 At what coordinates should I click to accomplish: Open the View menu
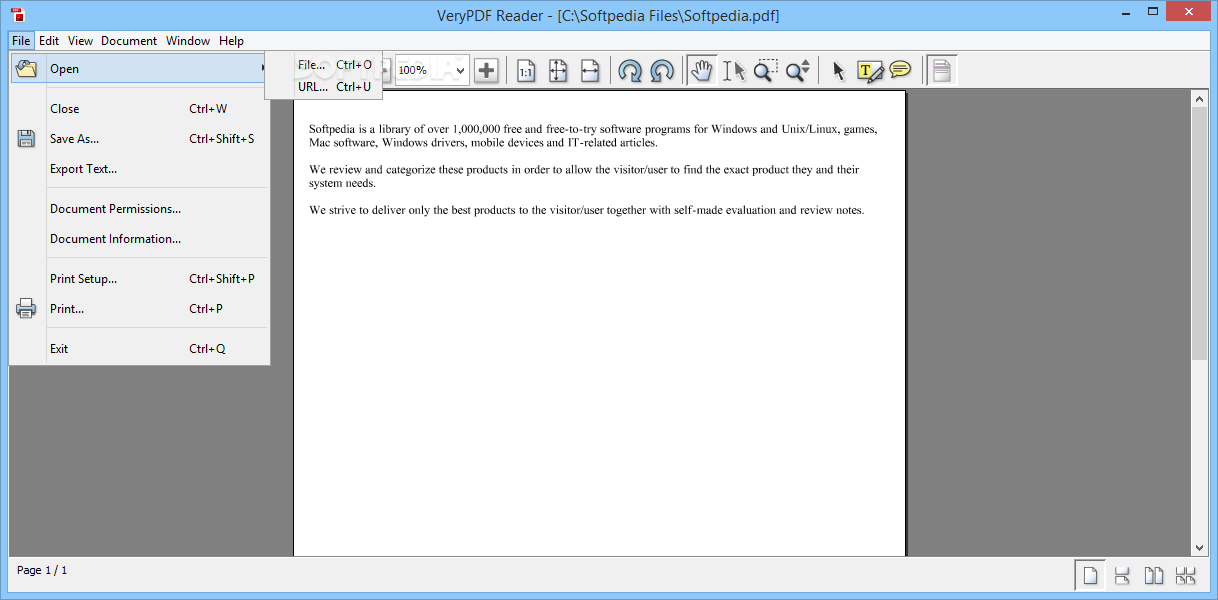tap(80, 41)
